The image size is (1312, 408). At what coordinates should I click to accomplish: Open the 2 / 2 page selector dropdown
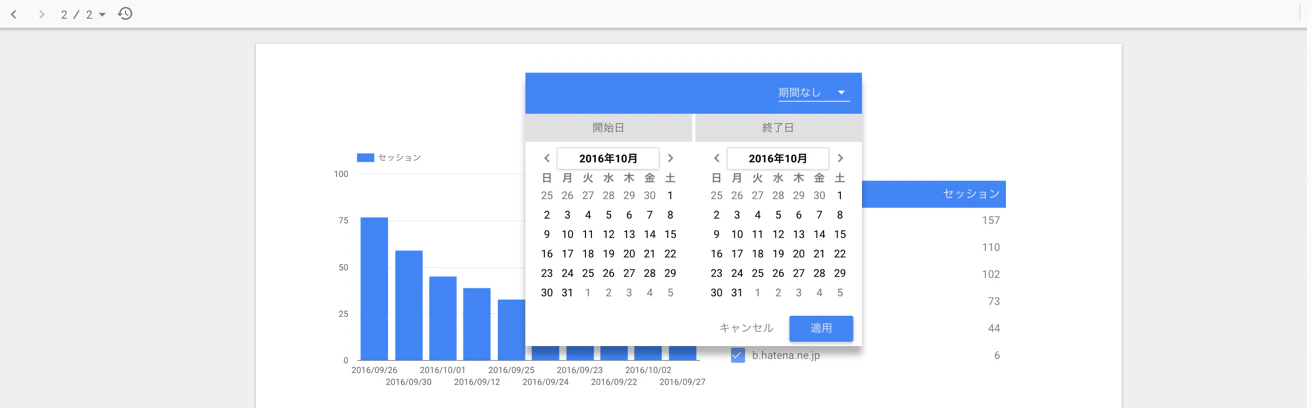83,14
